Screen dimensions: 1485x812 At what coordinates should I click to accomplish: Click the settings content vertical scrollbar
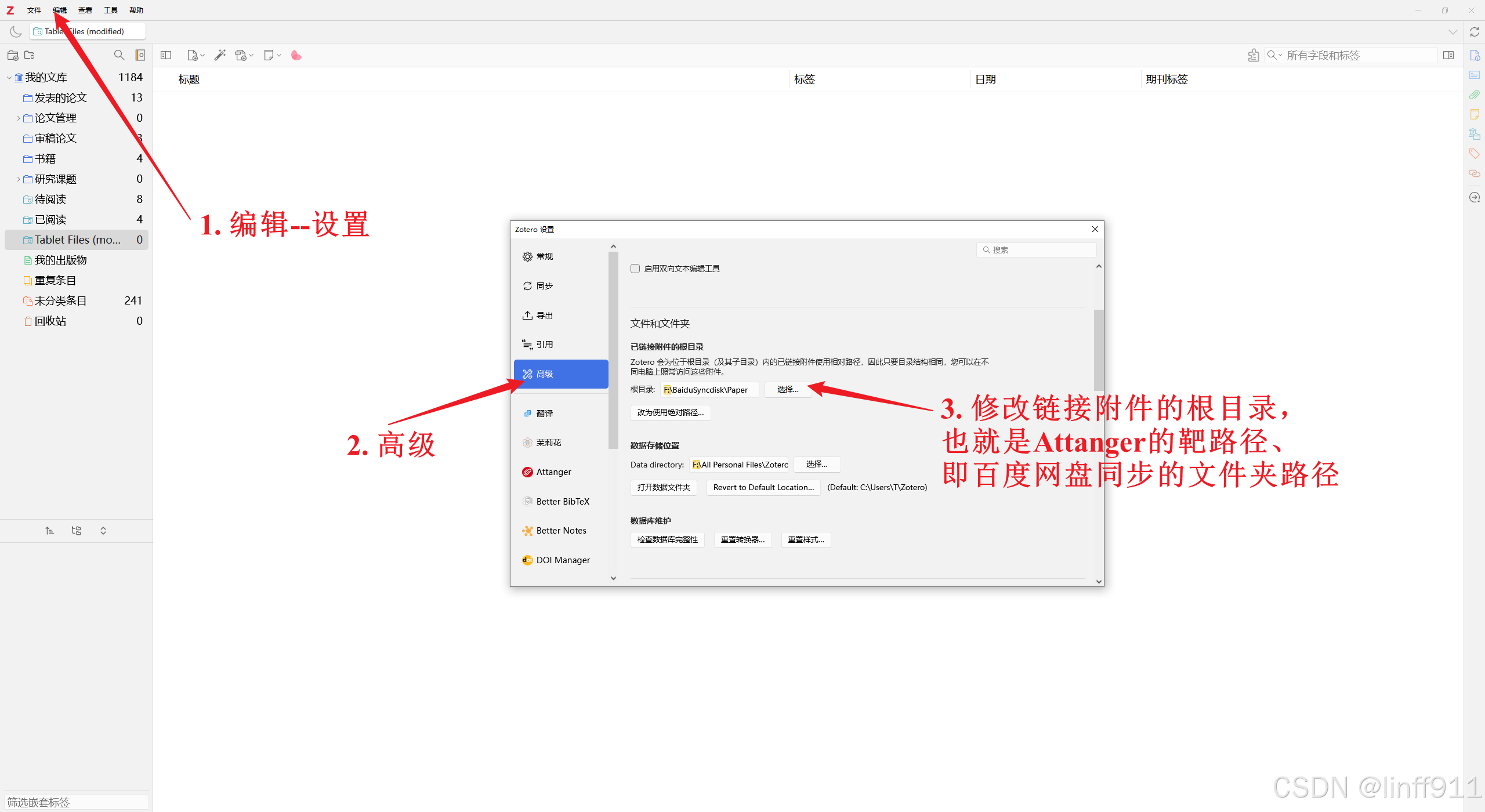point(1098,349)
